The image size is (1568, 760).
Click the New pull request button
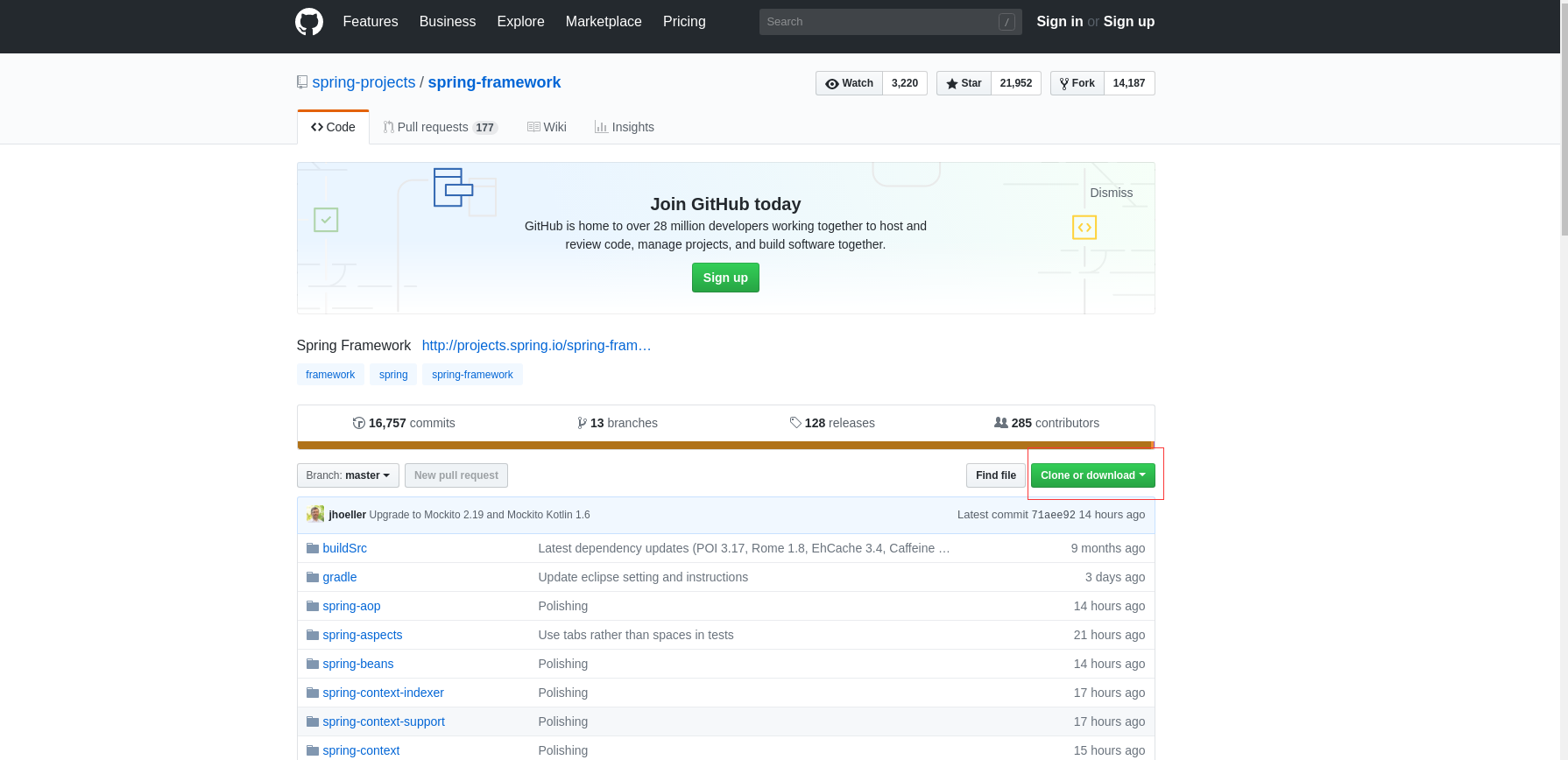pyautogui.click(x=456, y=475)
